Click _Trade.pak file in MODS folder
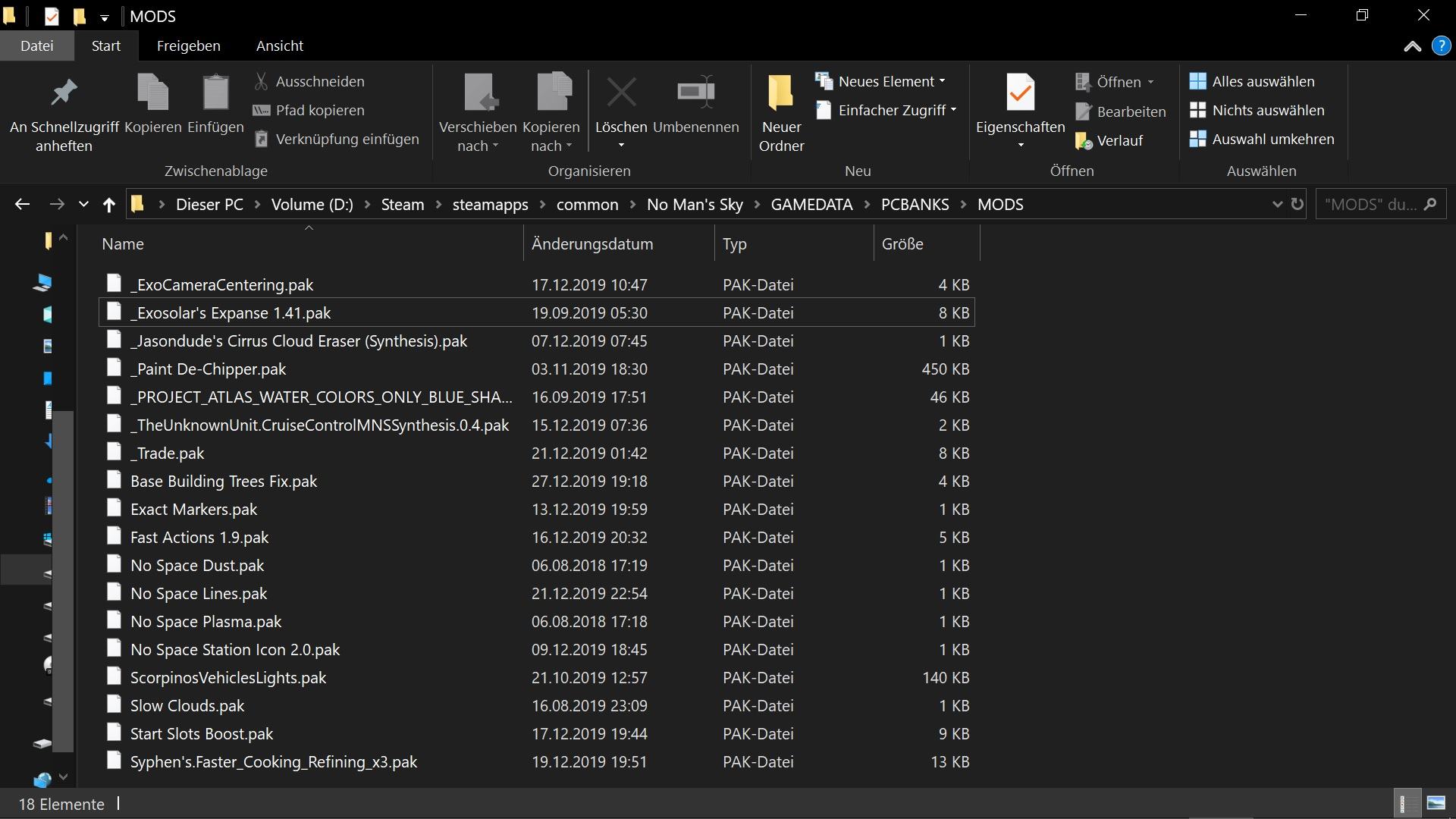 [167, 452]
